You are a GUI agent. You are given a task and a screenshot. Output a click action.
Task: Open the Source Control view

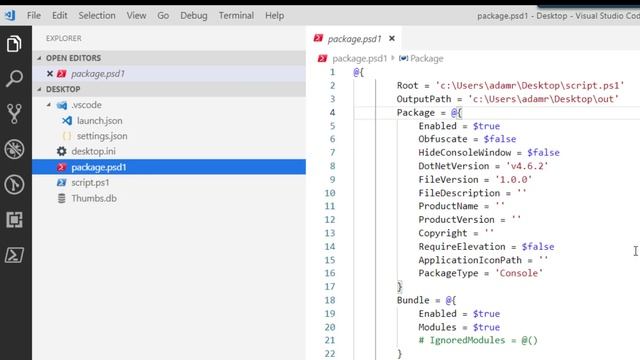coord(14,113)
